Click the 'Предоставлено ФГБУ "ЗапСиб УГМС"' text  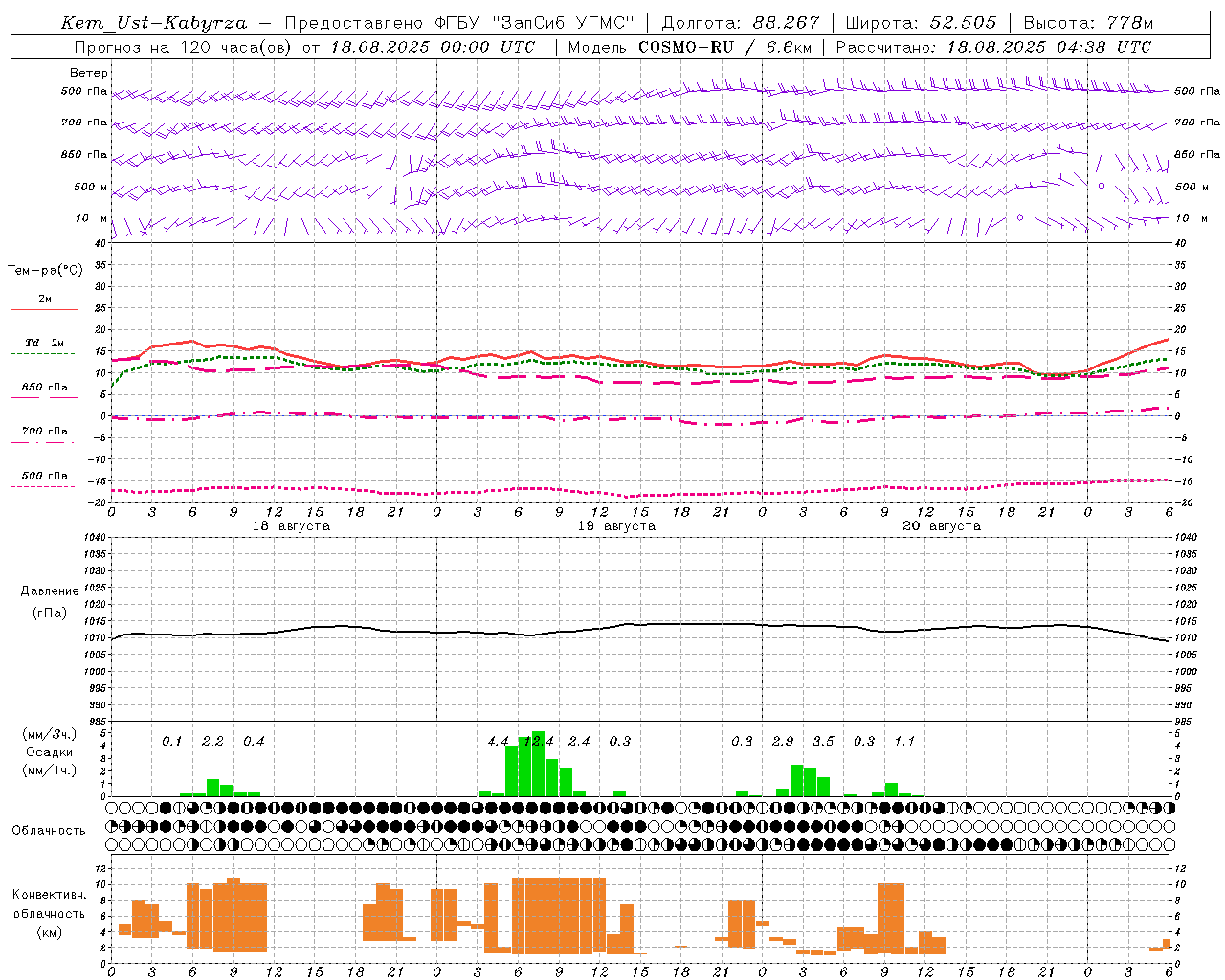pyautogui.click(x=459, y=23)
